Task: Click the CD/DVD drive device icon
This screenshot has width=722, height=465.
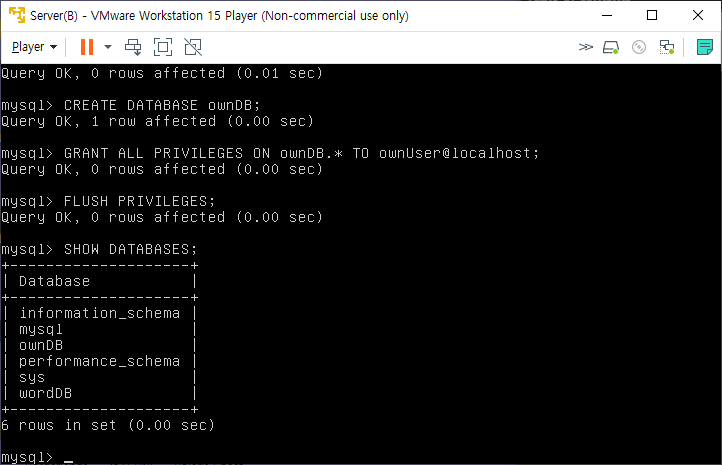Action: [639, 47]
